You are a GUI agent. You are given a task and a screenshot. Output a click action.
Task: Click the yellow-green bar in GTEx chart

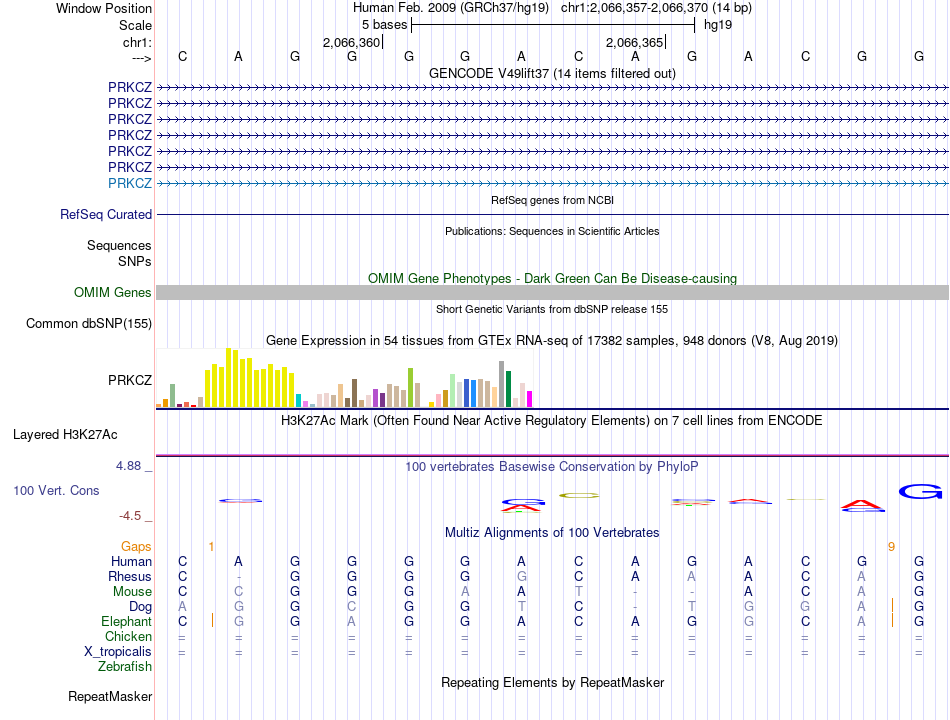point(411,388)
